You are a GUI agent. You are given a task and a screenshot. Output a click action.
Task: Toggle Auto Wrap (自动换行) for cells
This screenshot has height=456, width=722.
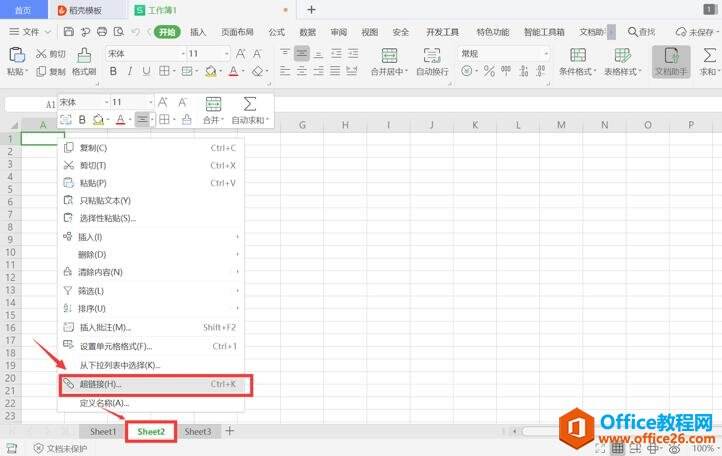pyautogui.click(x=431, y=54)
